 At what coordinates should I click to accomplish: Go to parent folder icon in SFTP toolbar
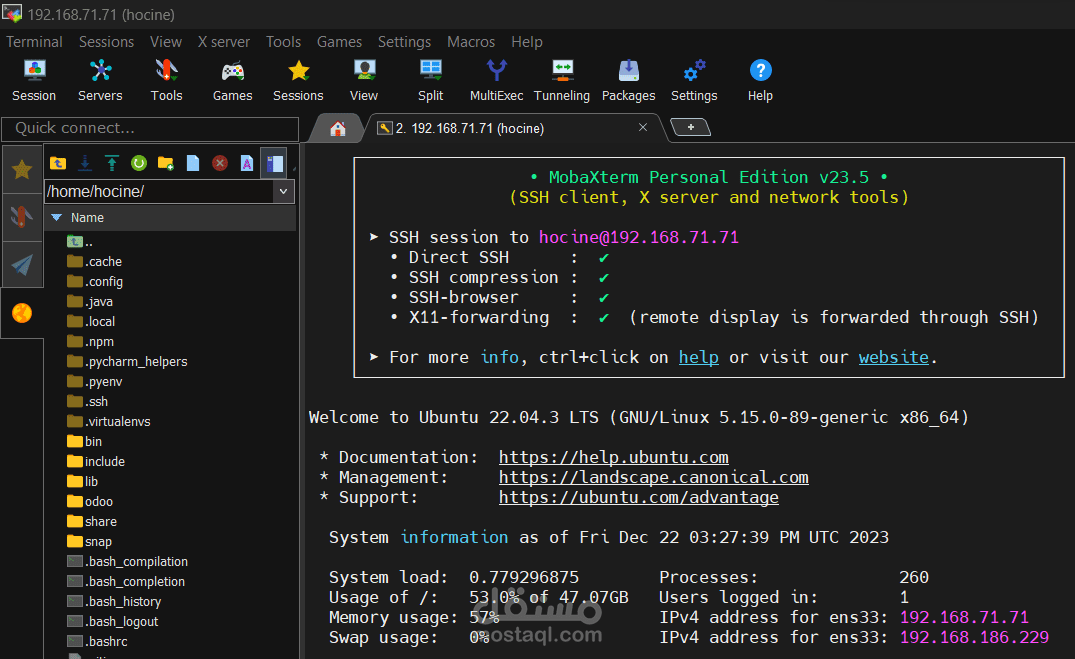coord(58,163)
